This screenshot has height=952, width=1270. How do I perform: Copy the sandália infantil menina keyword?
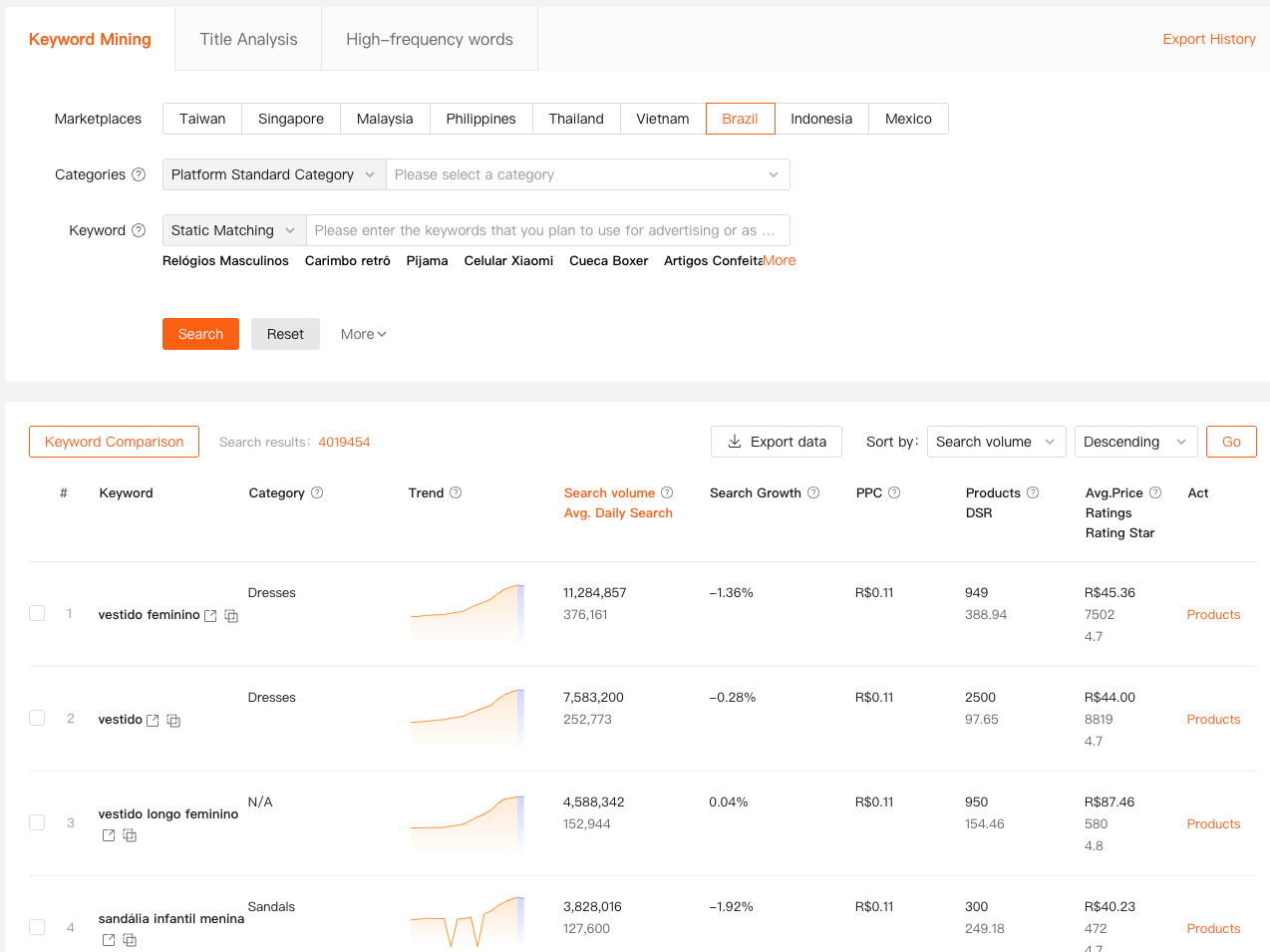[130, 940]
